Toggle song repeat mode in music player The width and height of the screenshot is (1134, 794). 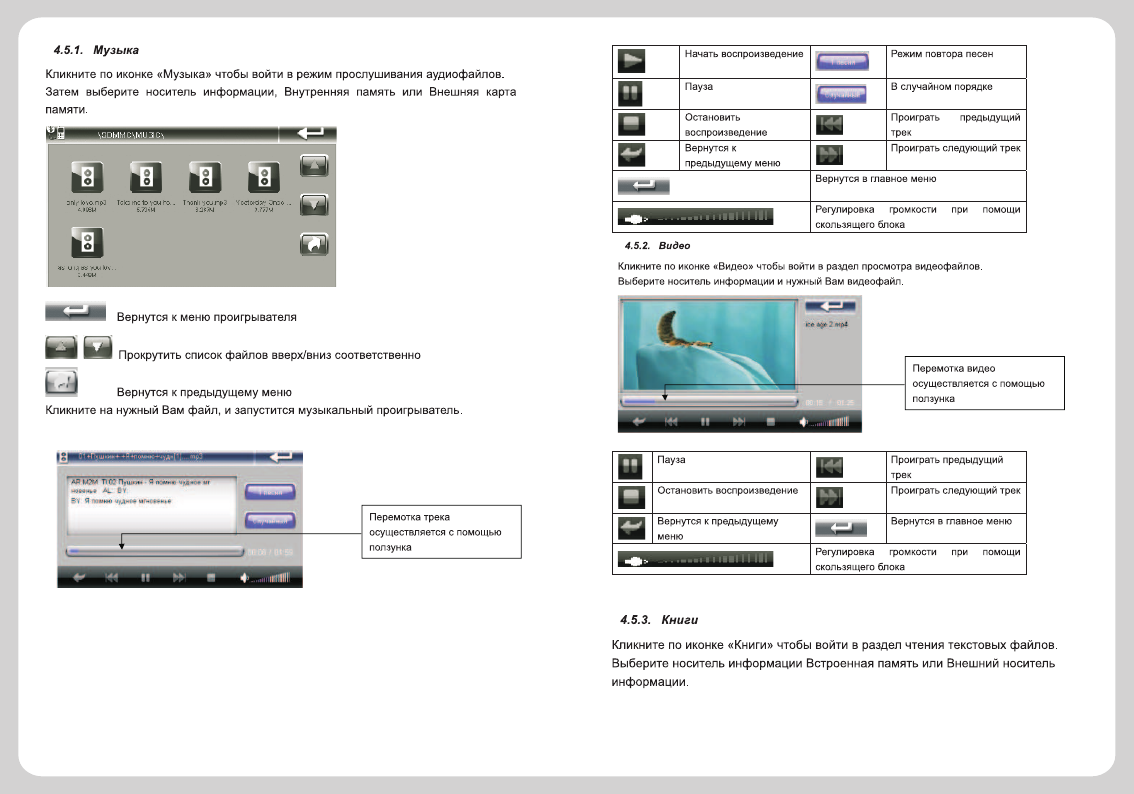(x=270, y=491)
